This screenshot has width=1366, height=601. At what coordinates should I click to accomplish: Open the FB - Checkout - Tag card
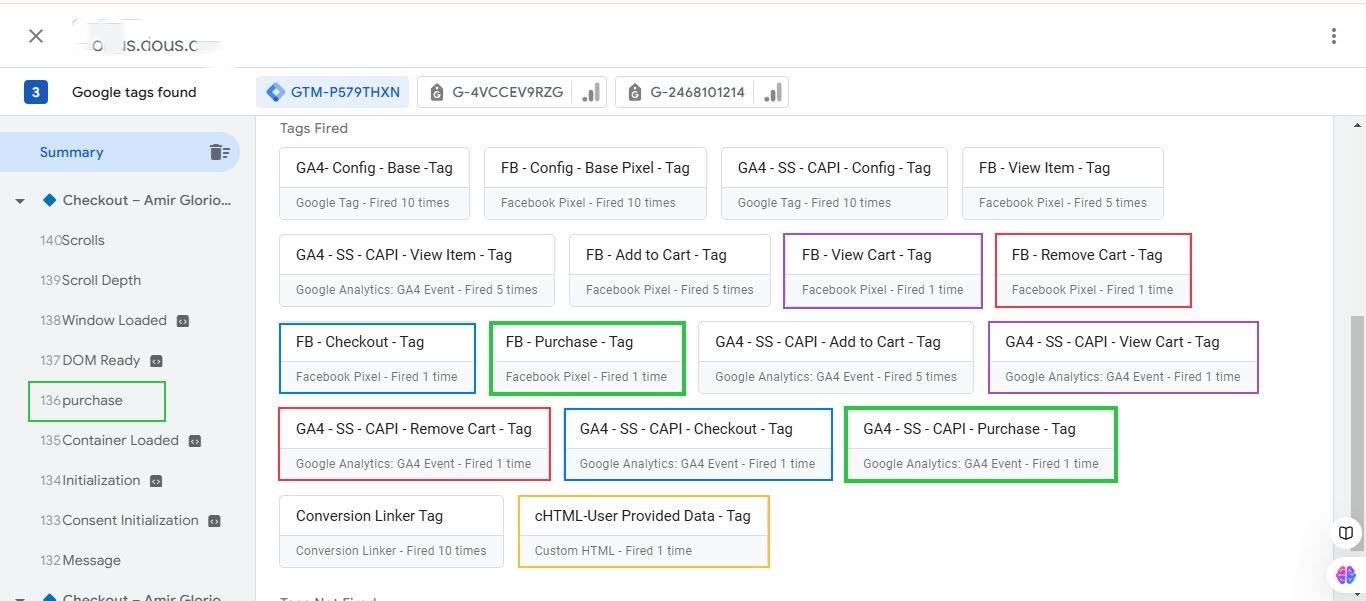377,358
